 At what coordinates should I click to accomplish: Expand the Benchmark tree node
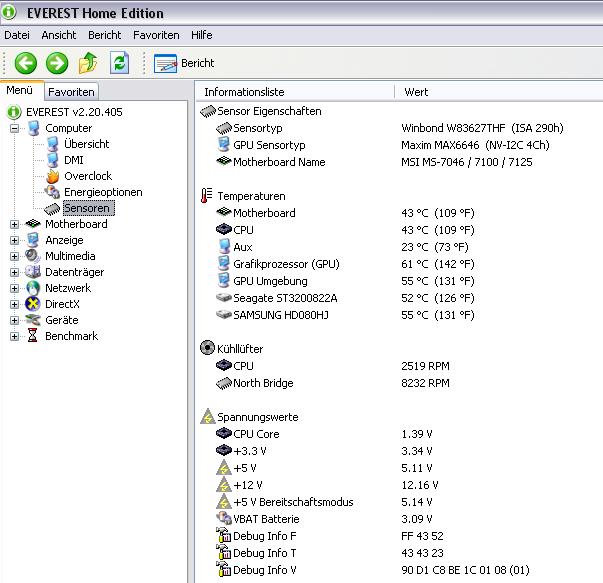pos(15,336)
